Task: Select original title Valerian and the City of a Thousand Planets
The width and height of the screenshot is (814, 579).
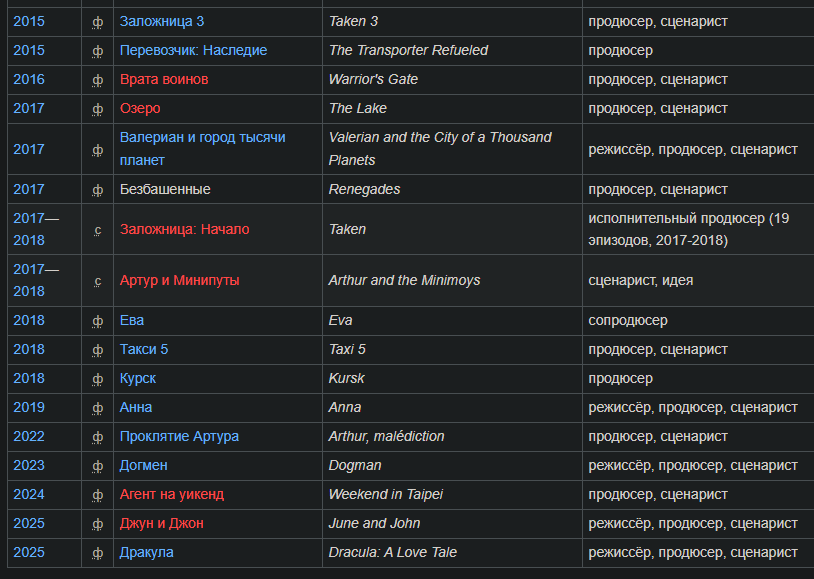Action: (x=440, y=149)
